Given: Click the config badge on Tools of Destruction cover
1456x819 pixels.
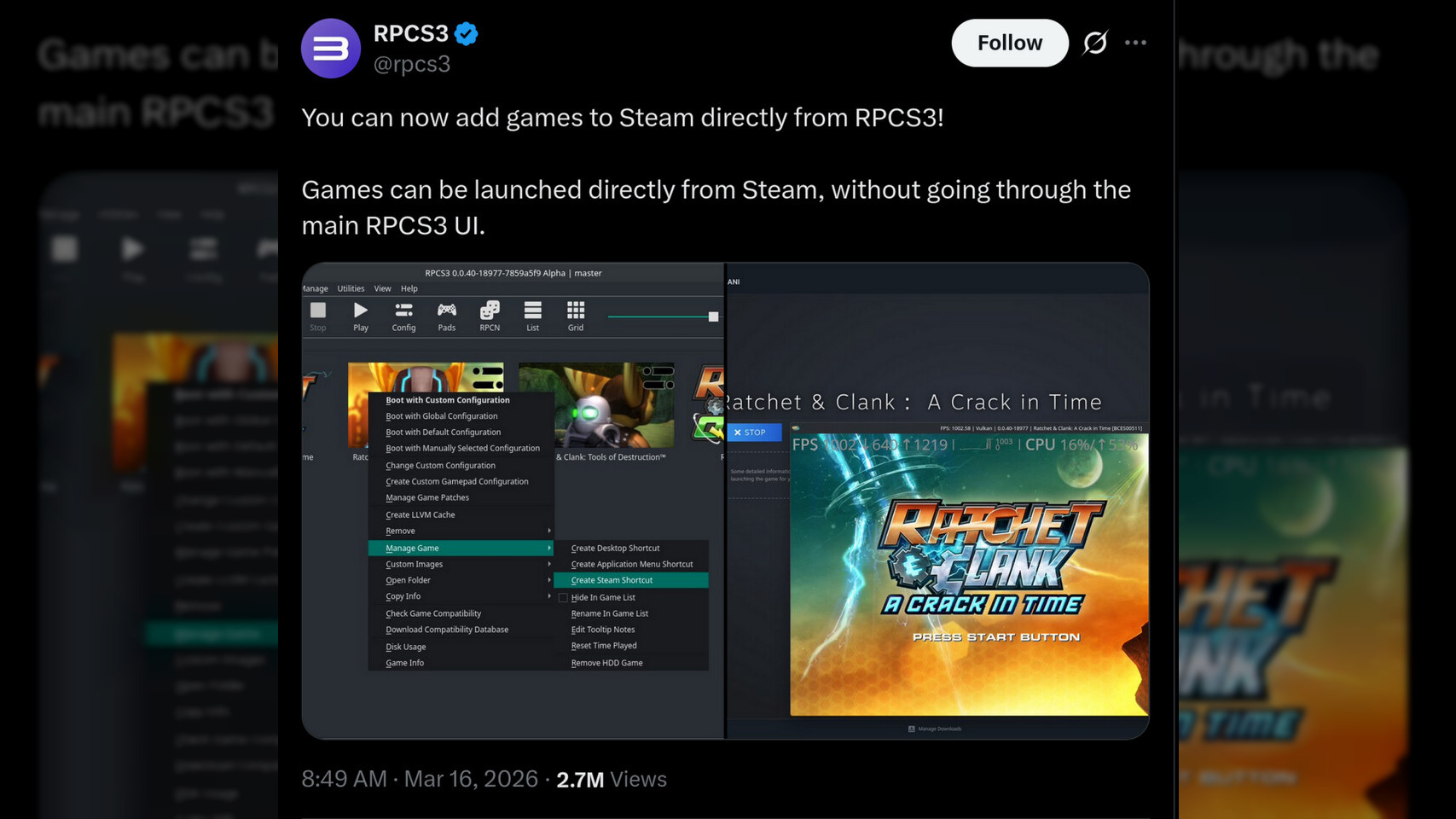Looking at the screenshot, I should (658, 376).
